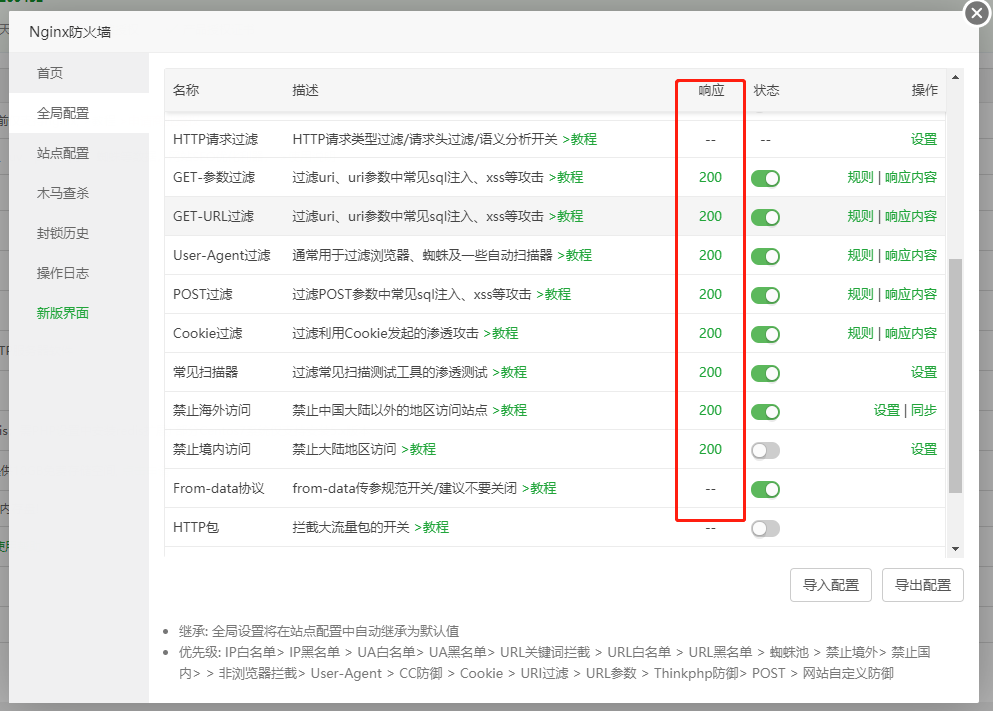Open 响应内容 for GET-参数过滤
The width and height of the screenshot is (993, 711).
911,177
